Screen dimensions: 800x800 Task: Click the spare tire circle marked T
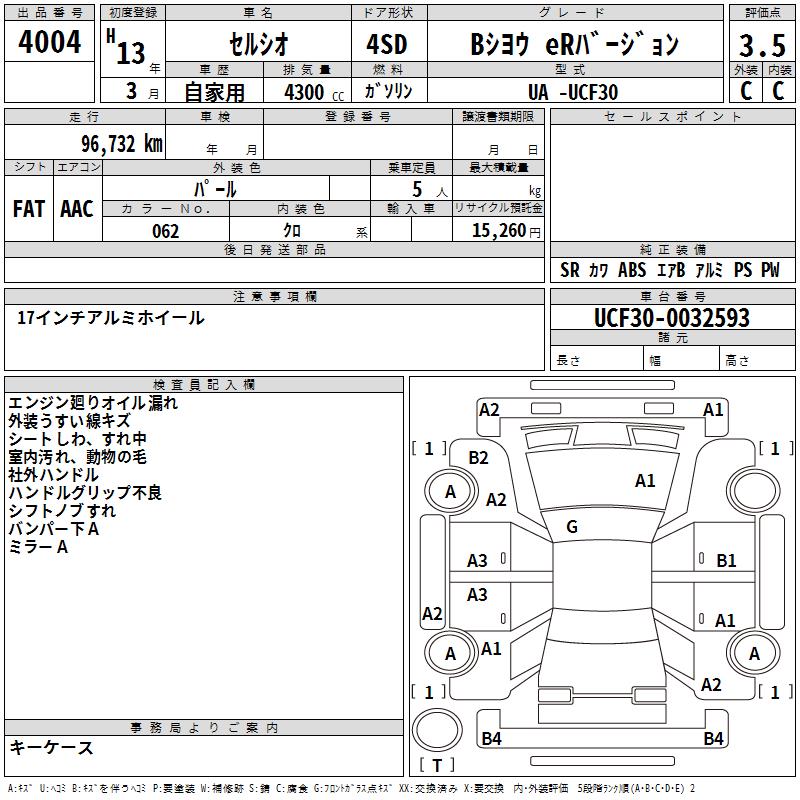pos(437,730)
